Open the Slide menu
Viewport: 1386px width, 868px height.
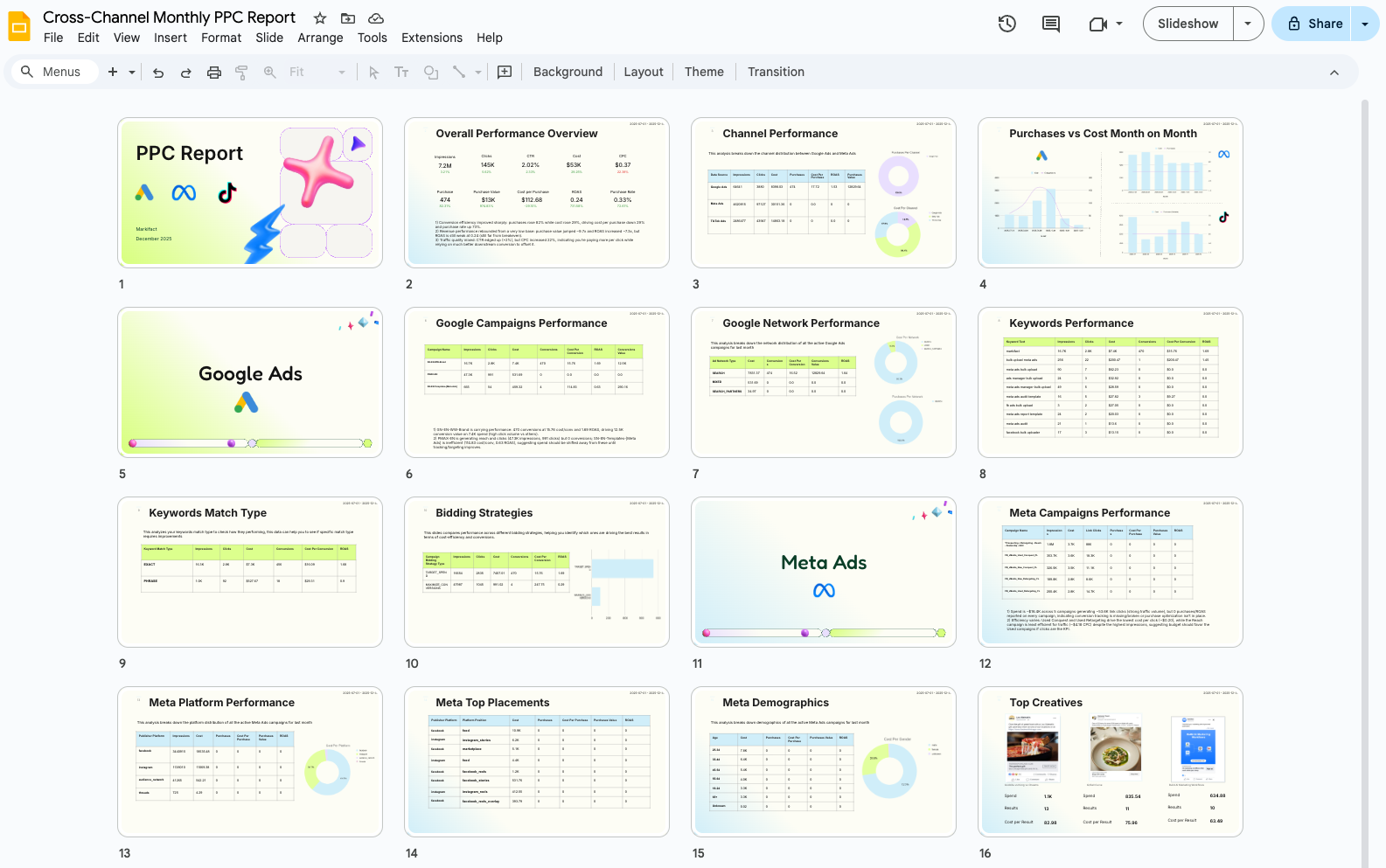269,38
